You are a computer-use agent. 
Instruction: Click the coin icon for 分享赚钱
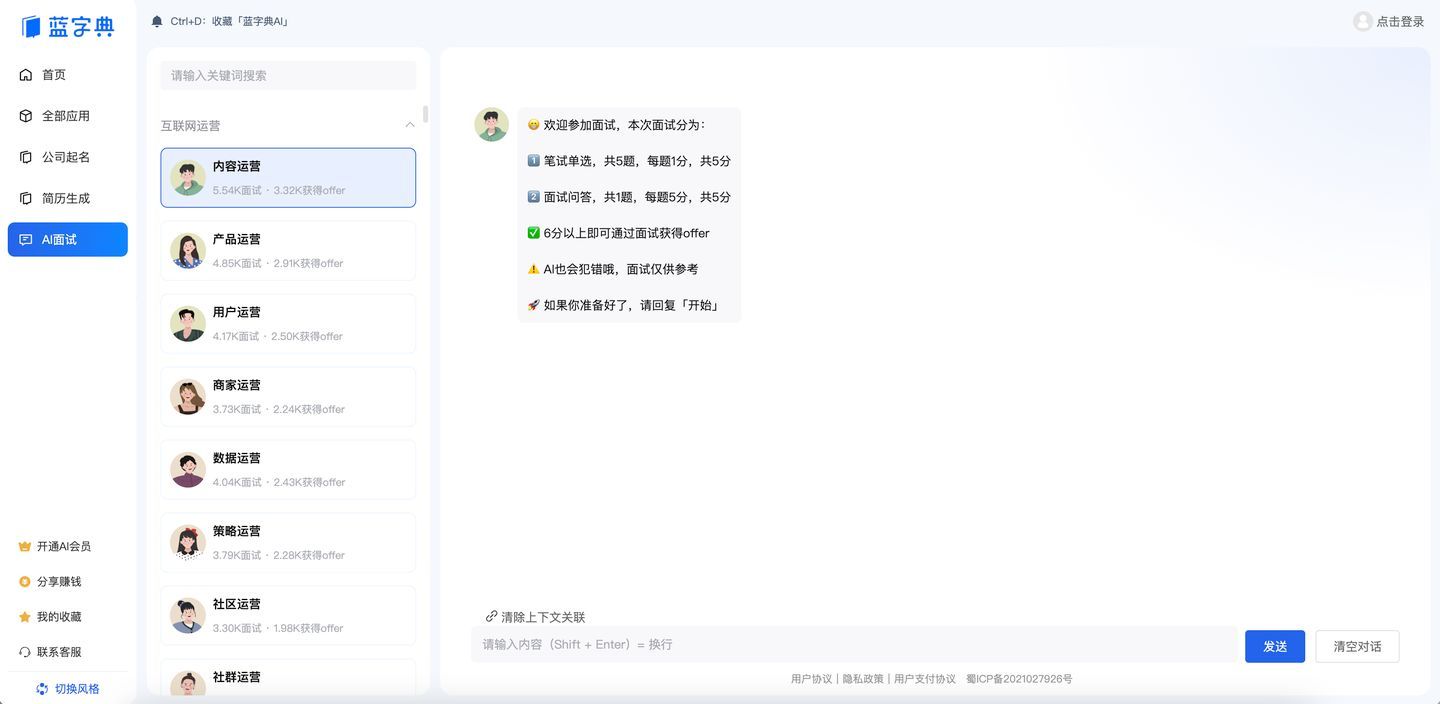25,582
